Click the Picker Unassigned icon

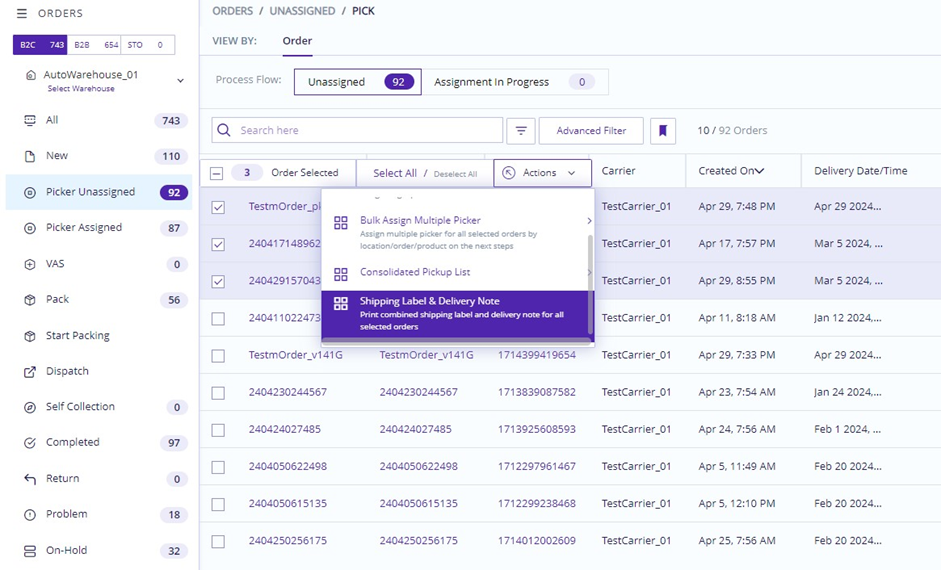29,193
